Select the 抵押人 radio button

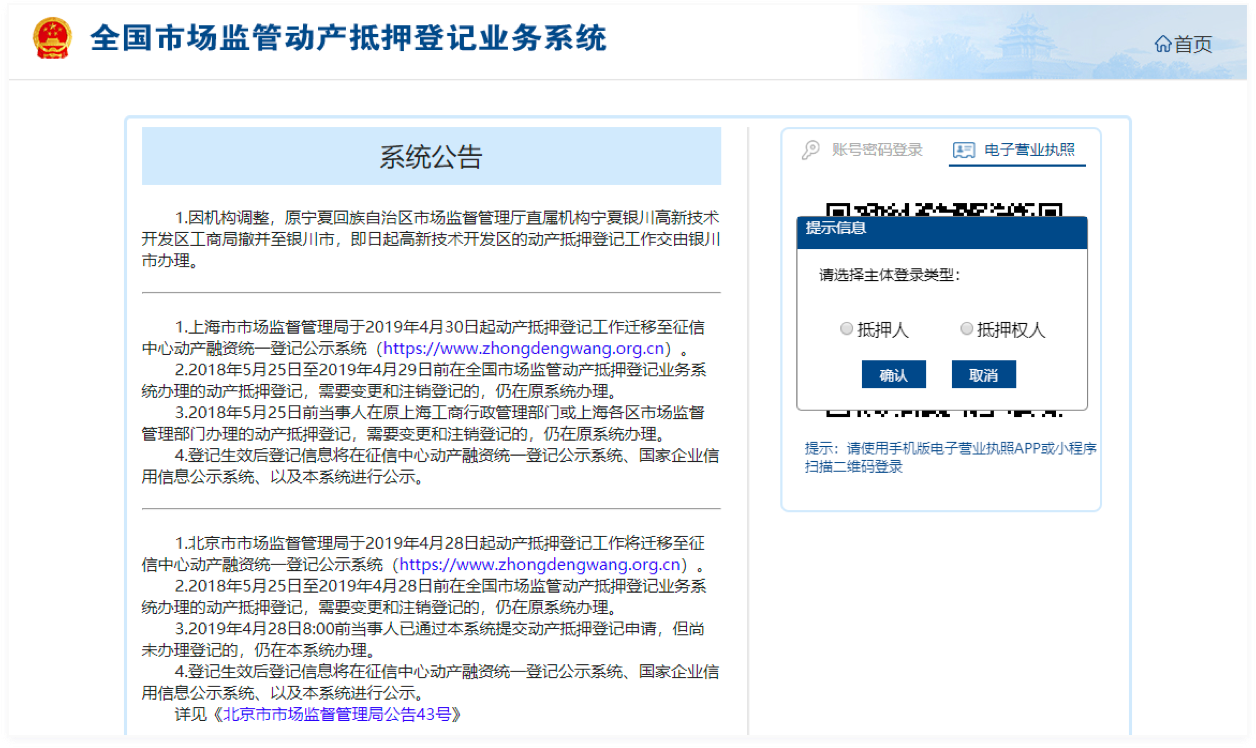pyautogui.click(x=847, y=329)
